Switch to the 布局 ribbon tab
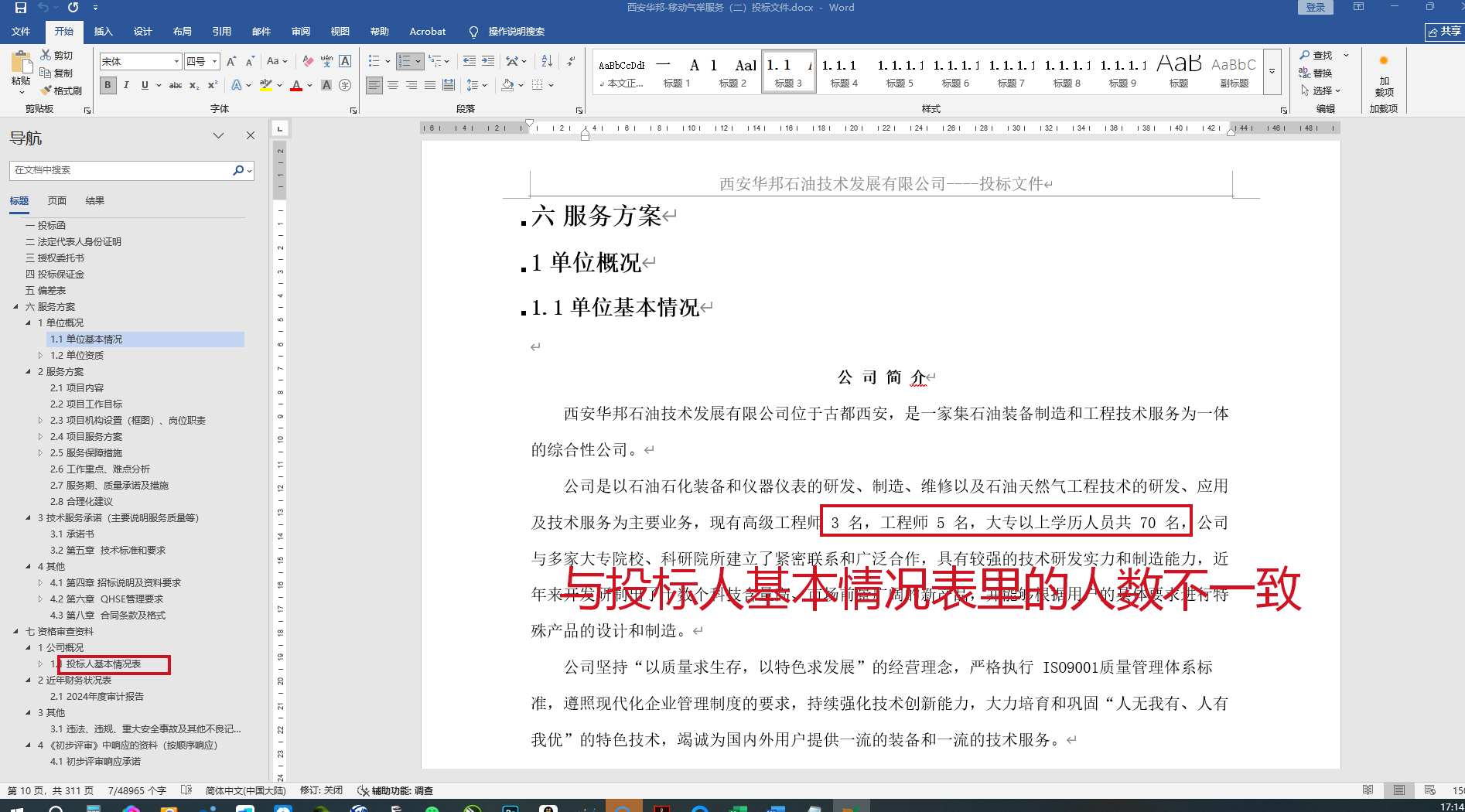The height and width of the screenshot is (812, 1465). [182, 32]
